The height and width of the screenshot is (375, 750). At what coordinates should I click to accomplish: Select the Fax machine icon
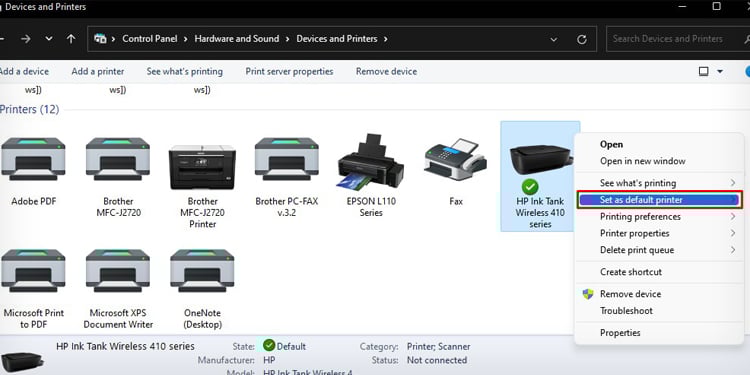(x=456, y=159)
